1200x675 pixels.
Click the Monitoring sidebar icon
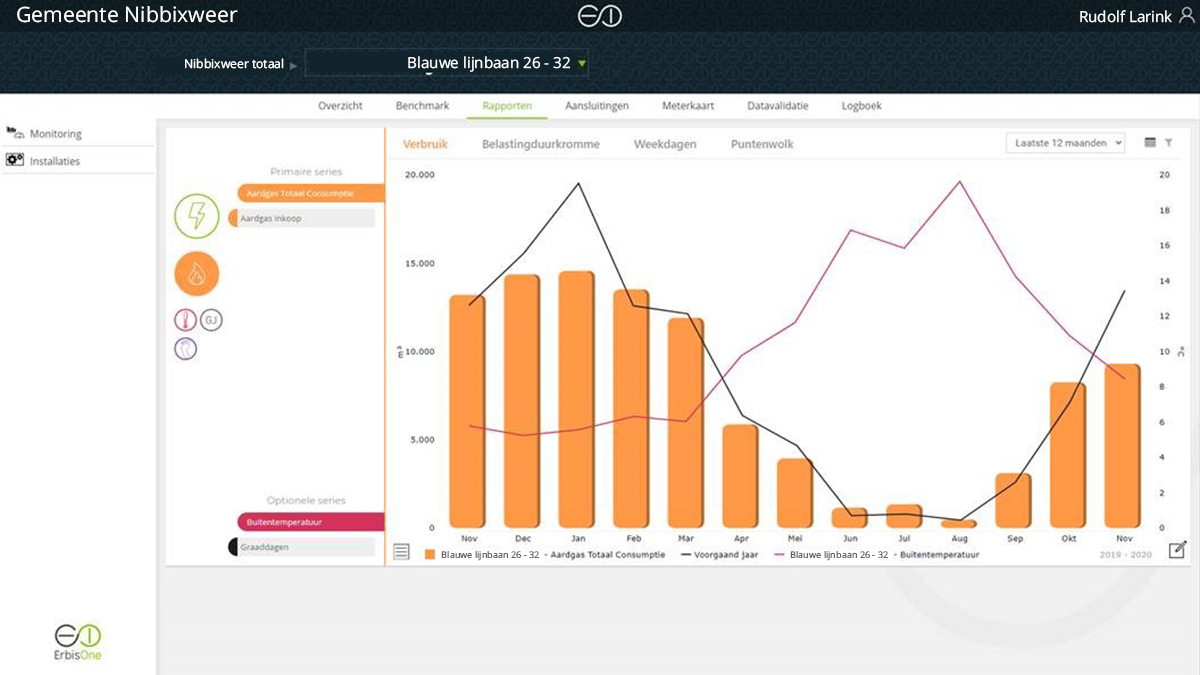point(15,132)
